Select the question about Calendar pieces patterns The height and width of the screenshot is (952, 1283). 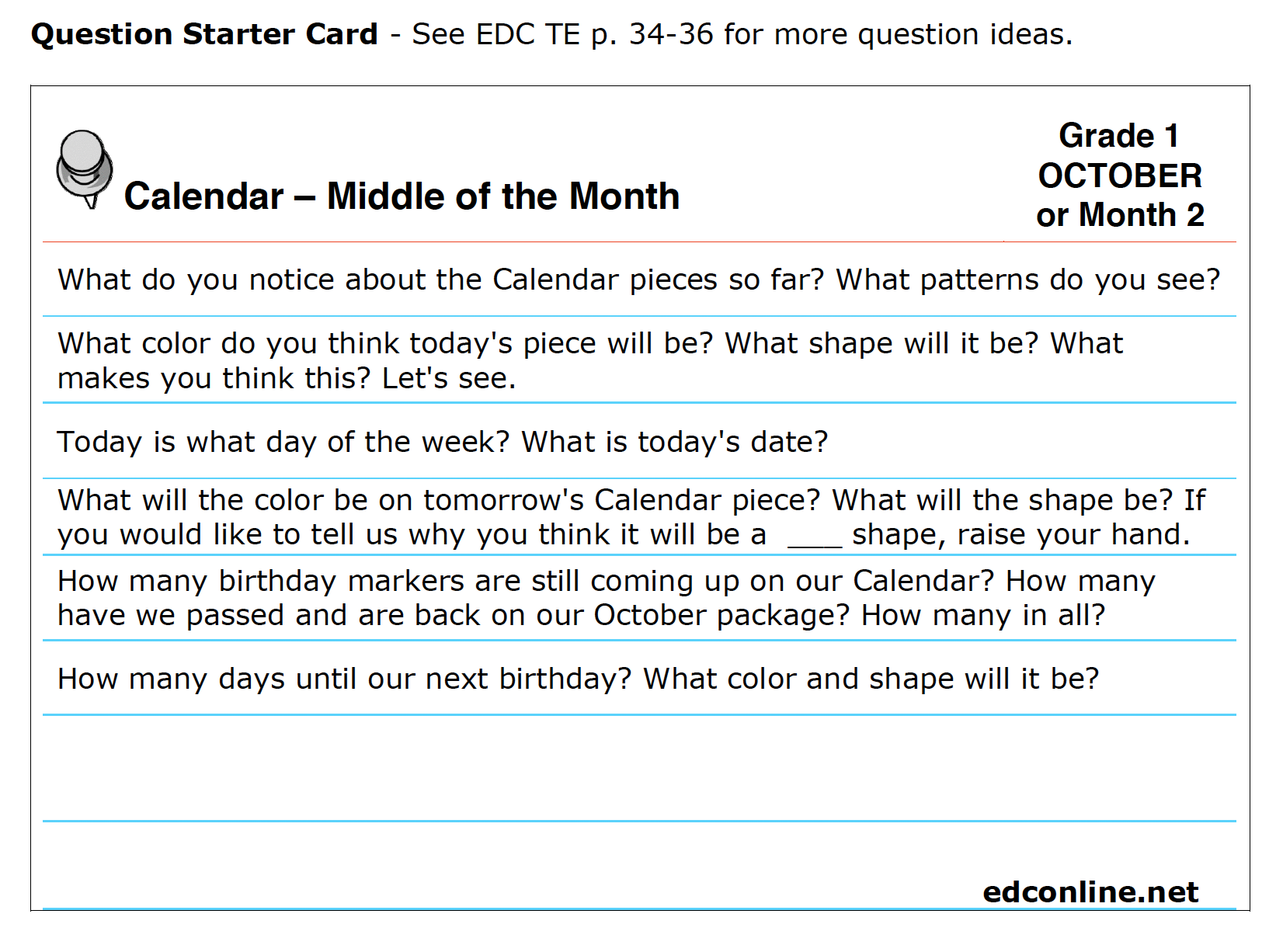tap(638, 280)
